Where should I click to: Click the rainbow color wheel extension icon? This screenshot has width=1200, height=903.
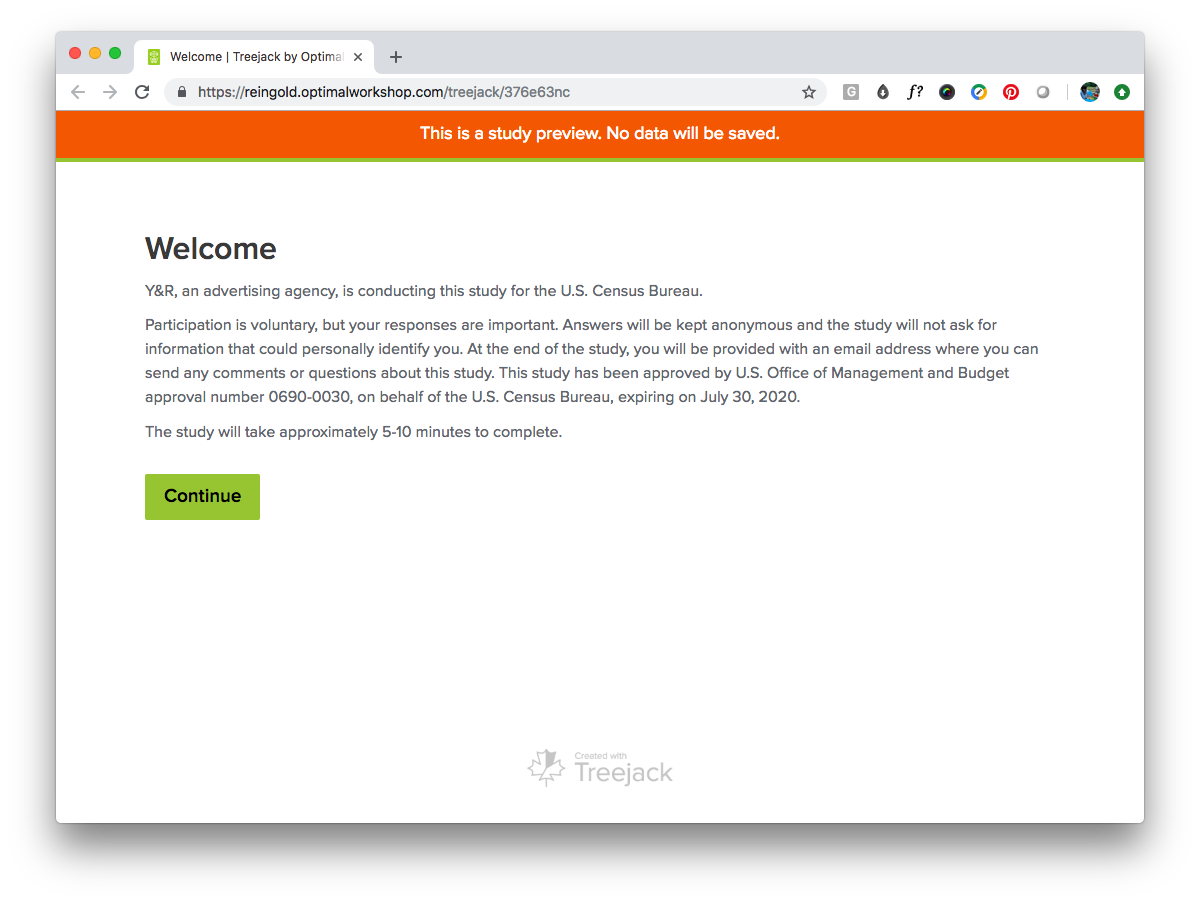click(x=947, y=92)
